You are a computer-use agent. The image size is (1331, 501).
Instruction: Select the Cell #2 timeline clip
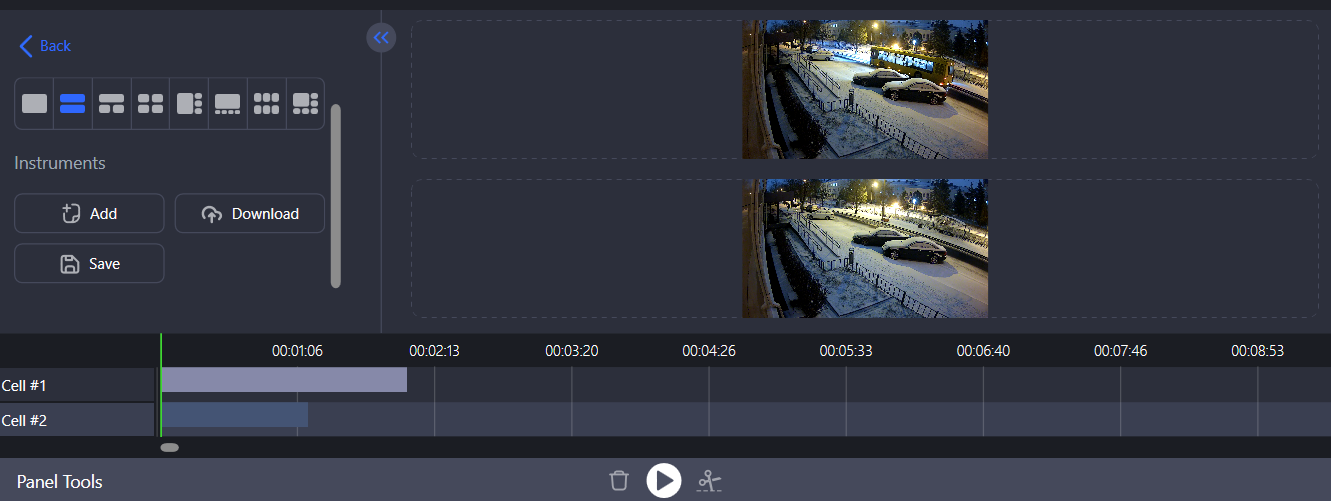pyautogui.click(x=234, y=415)
